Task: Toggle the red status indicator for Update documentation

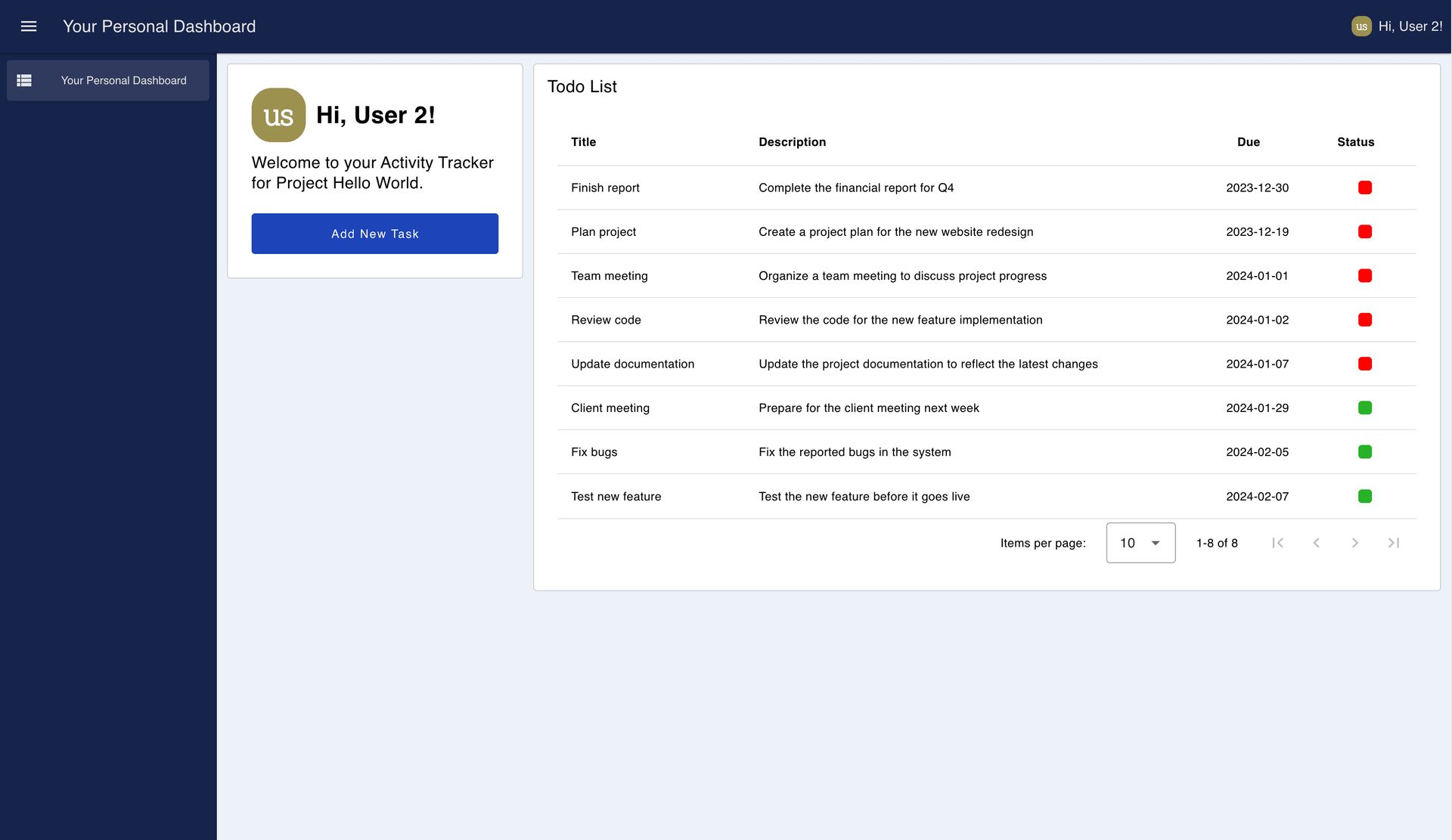Action: (x=1364, y=364)
